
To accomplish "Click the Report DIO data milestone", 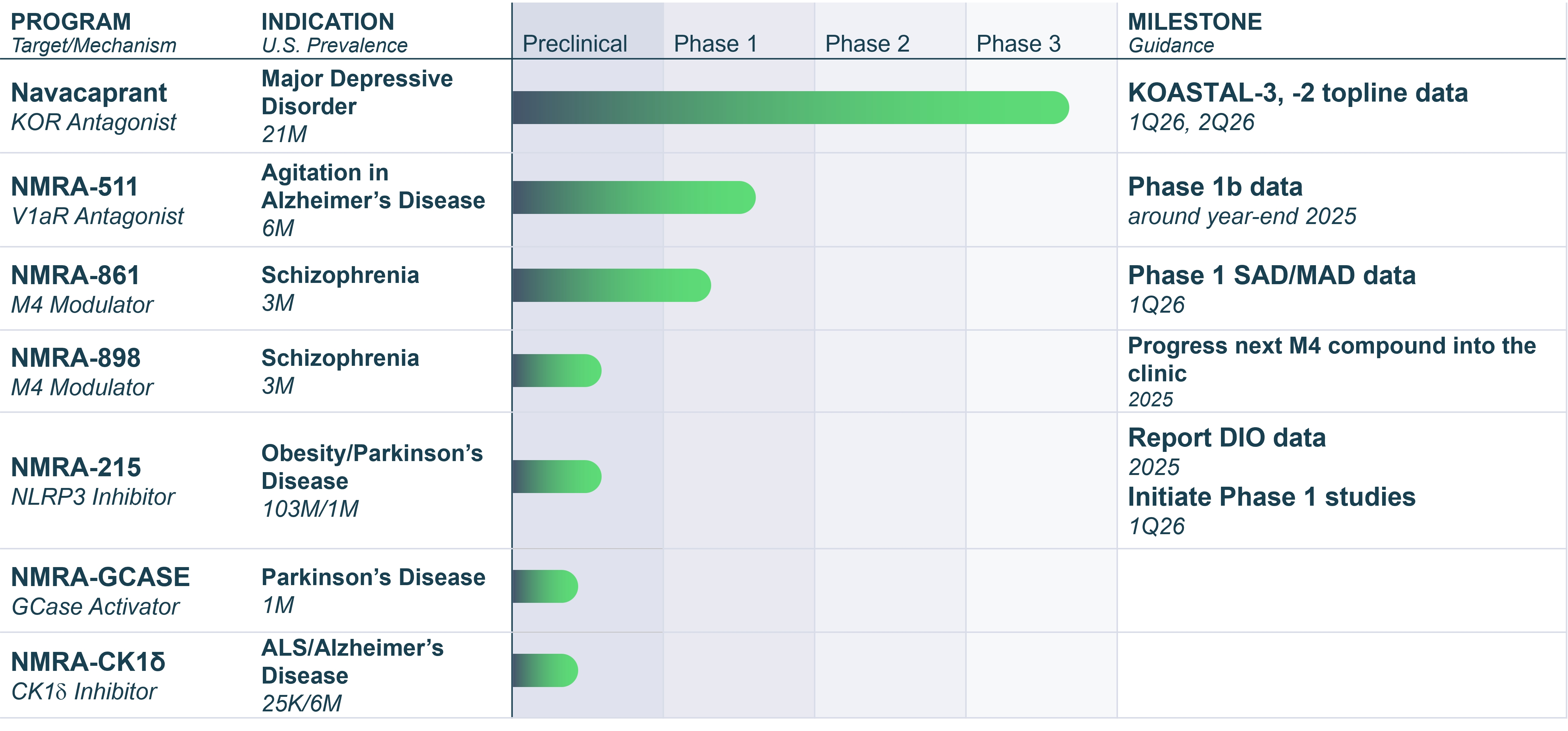I will 1226,438.
